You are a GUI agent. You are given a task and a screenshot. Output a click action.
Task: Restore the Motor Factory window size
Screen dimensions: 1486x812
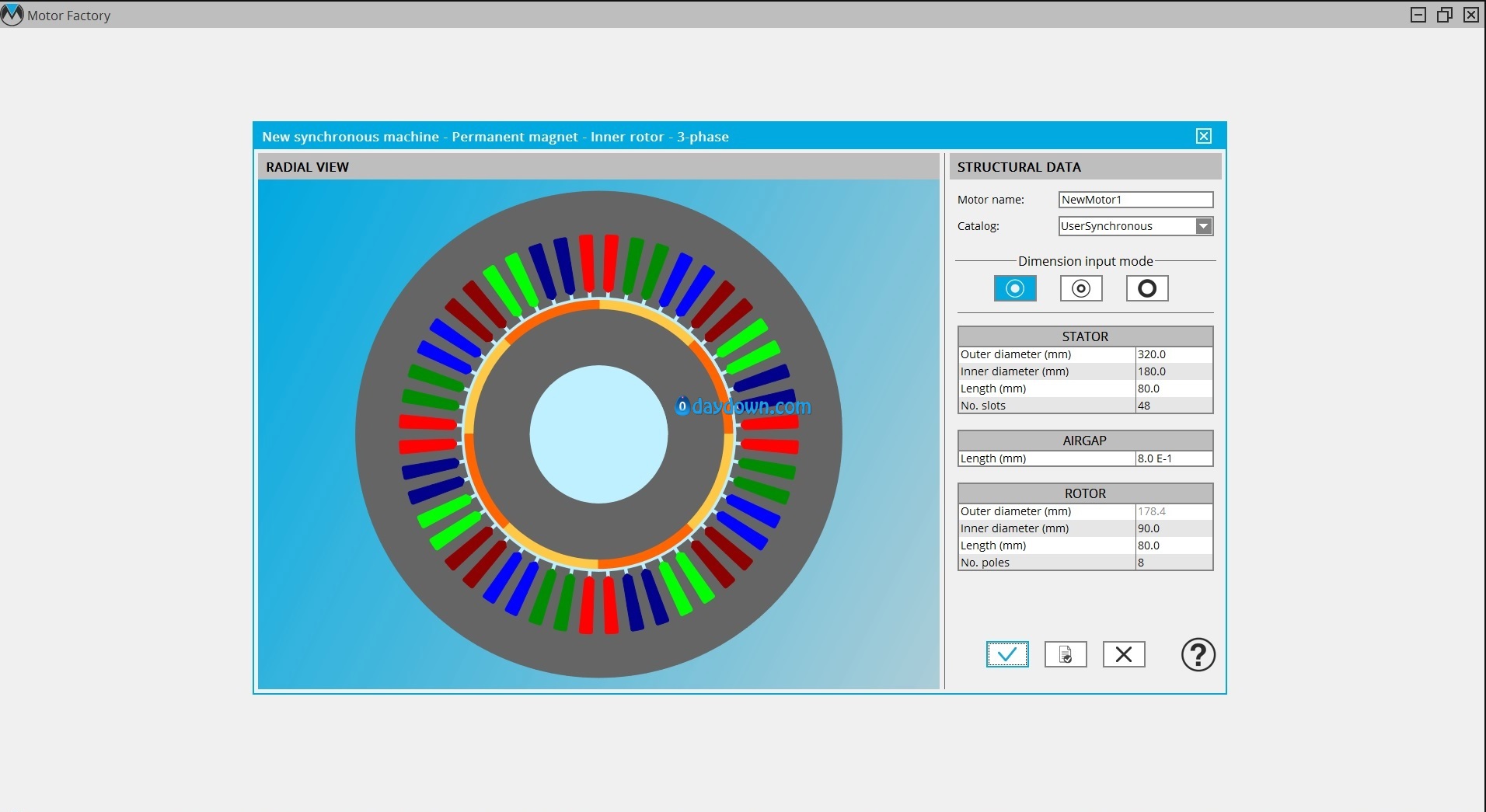pyautogui.click(x=1445, y=15)
